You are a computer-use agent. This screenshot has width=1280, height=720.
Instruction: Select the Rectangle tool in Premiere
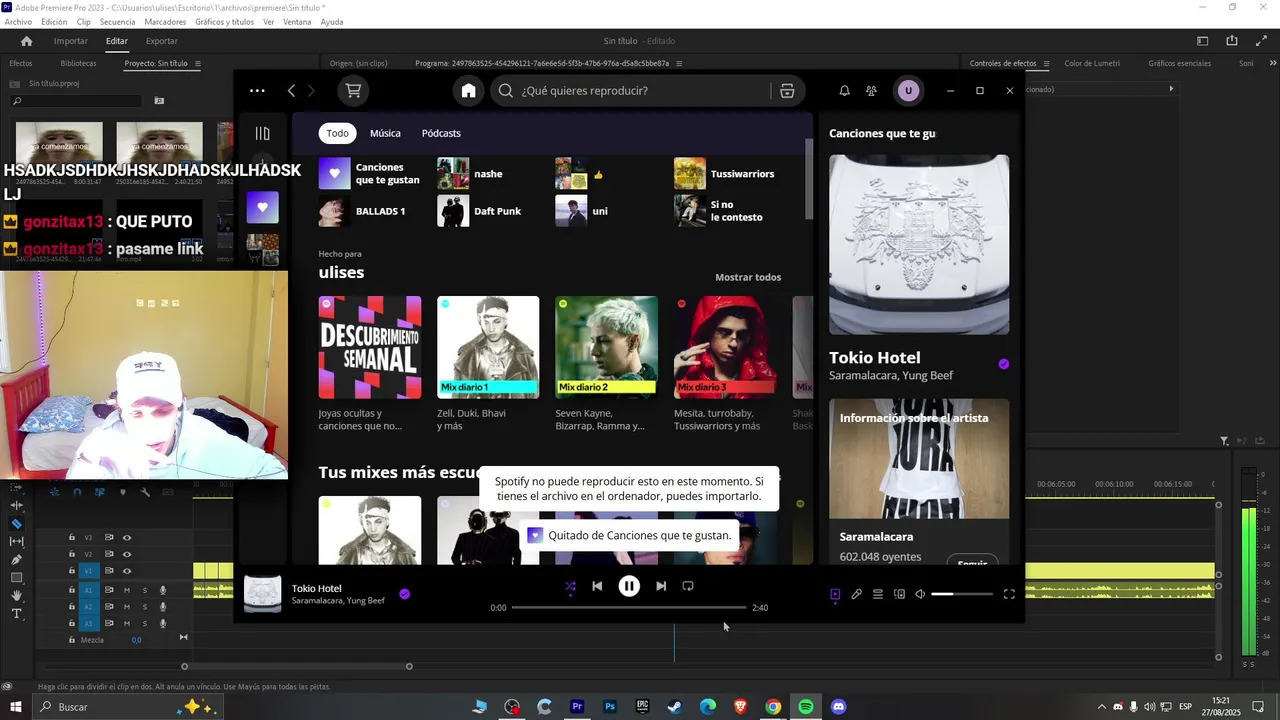pos(16,577)
